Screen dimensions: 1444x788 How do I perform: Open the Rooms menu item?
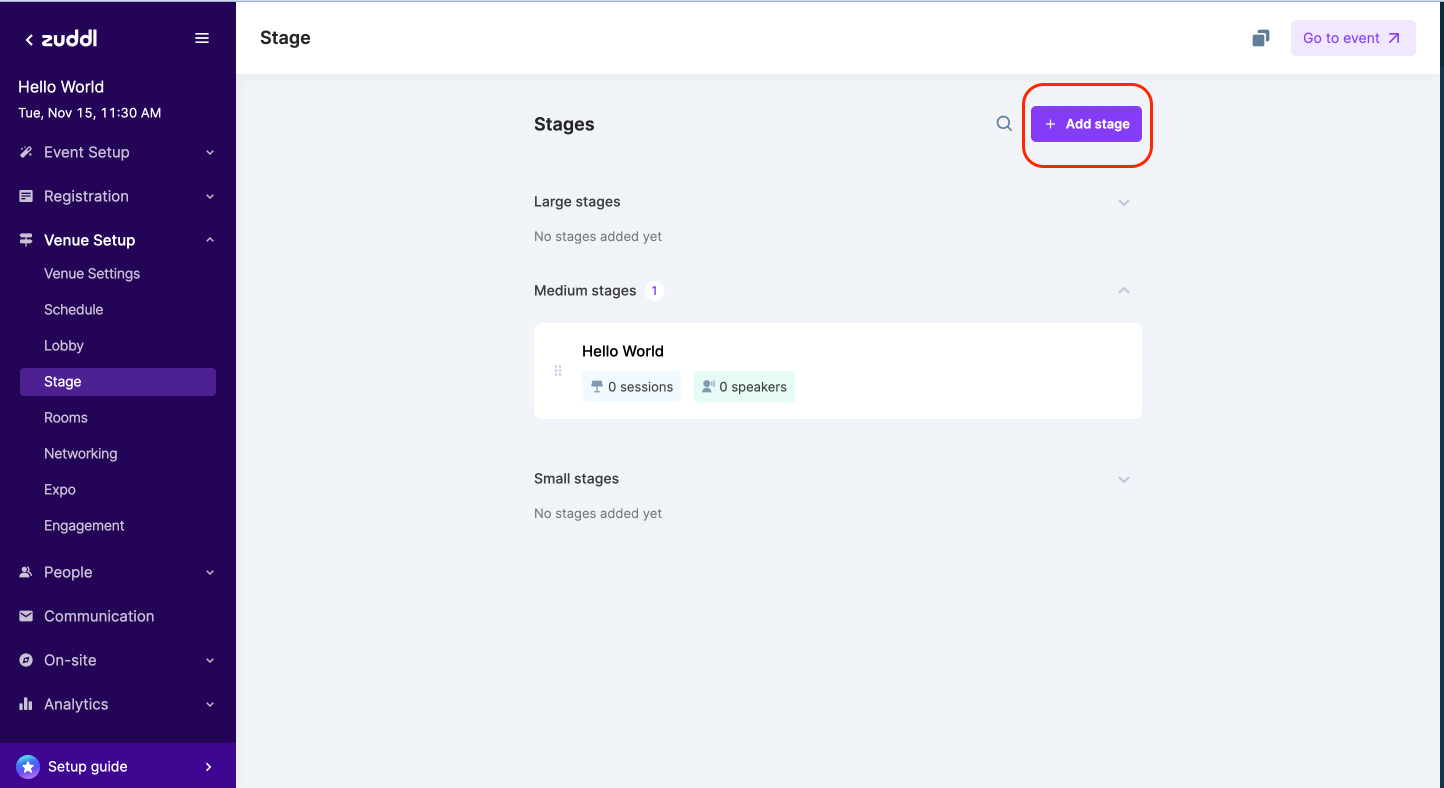point(66,418)
